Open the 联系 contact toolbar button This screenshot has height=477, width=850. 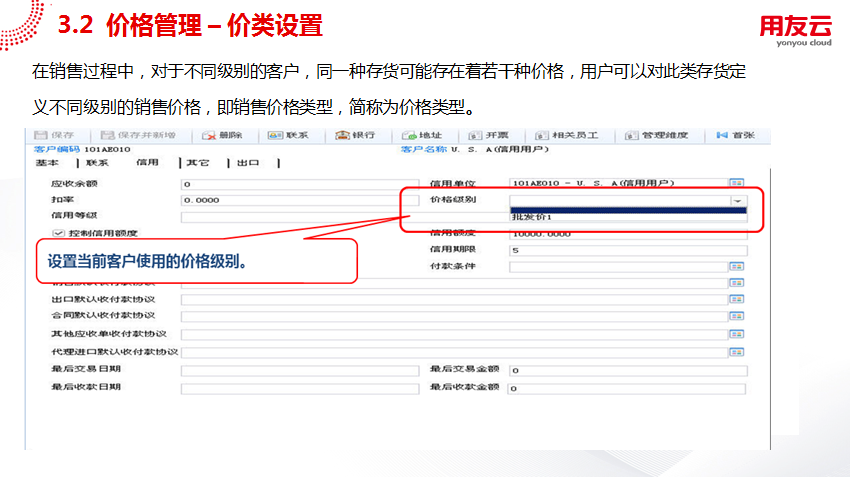(x=288, y=135)
